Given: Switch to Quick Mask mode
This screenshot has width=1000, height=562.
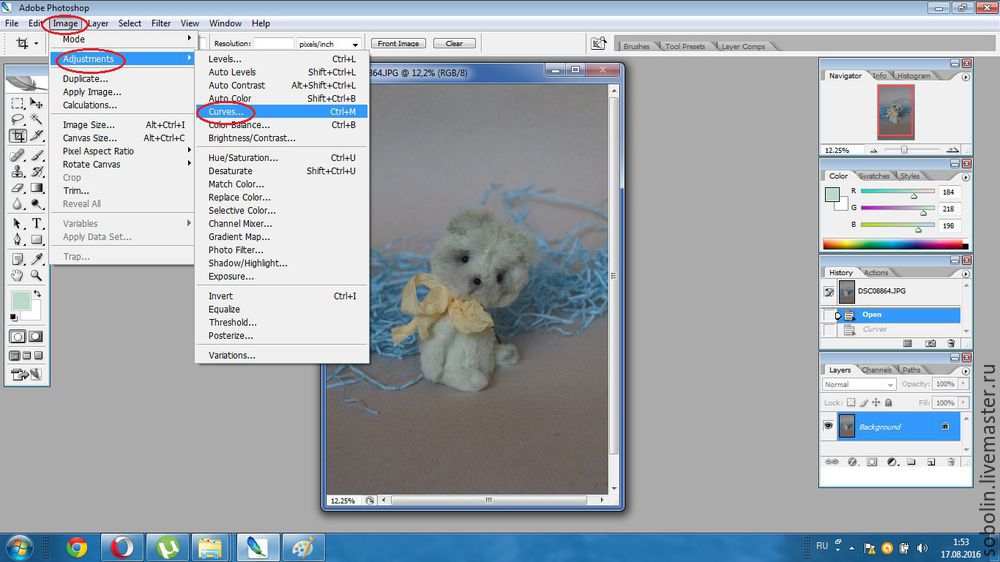Looking at the screenshot, I should click(36, 336).
